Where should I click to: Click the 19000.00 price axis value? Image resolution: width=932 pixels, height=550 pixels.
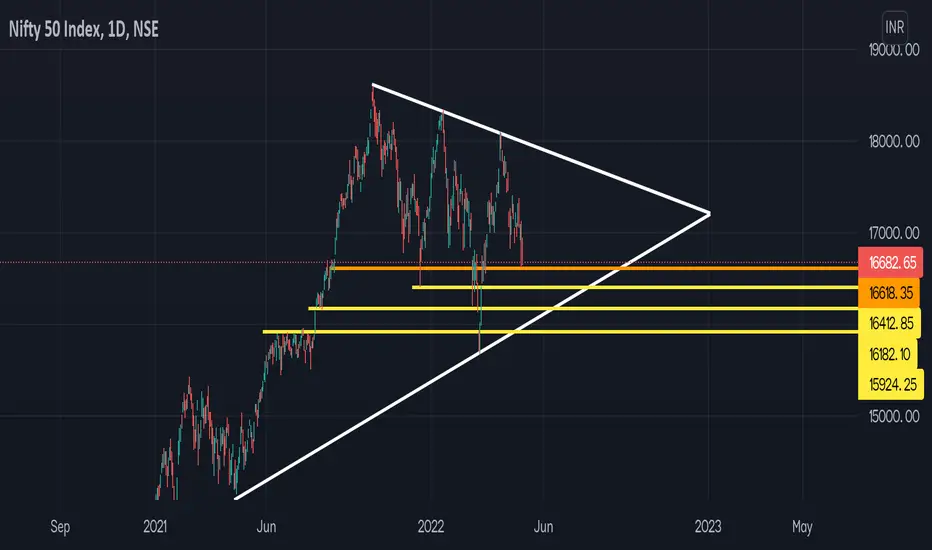[x=893, y=50]
